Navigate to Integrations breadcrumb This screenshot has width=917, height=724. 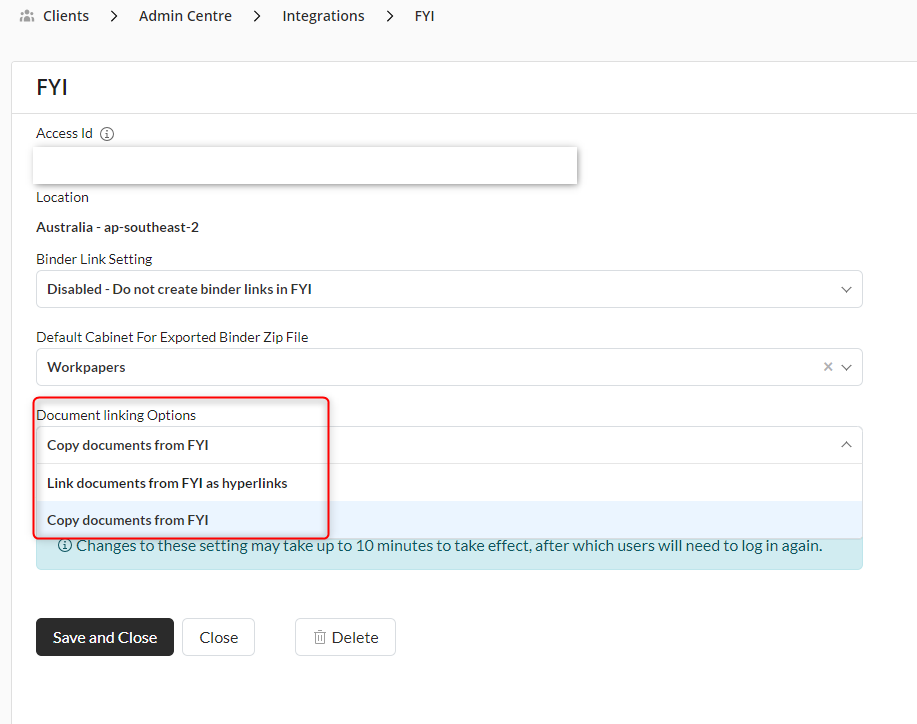click(x=323, y=16)
